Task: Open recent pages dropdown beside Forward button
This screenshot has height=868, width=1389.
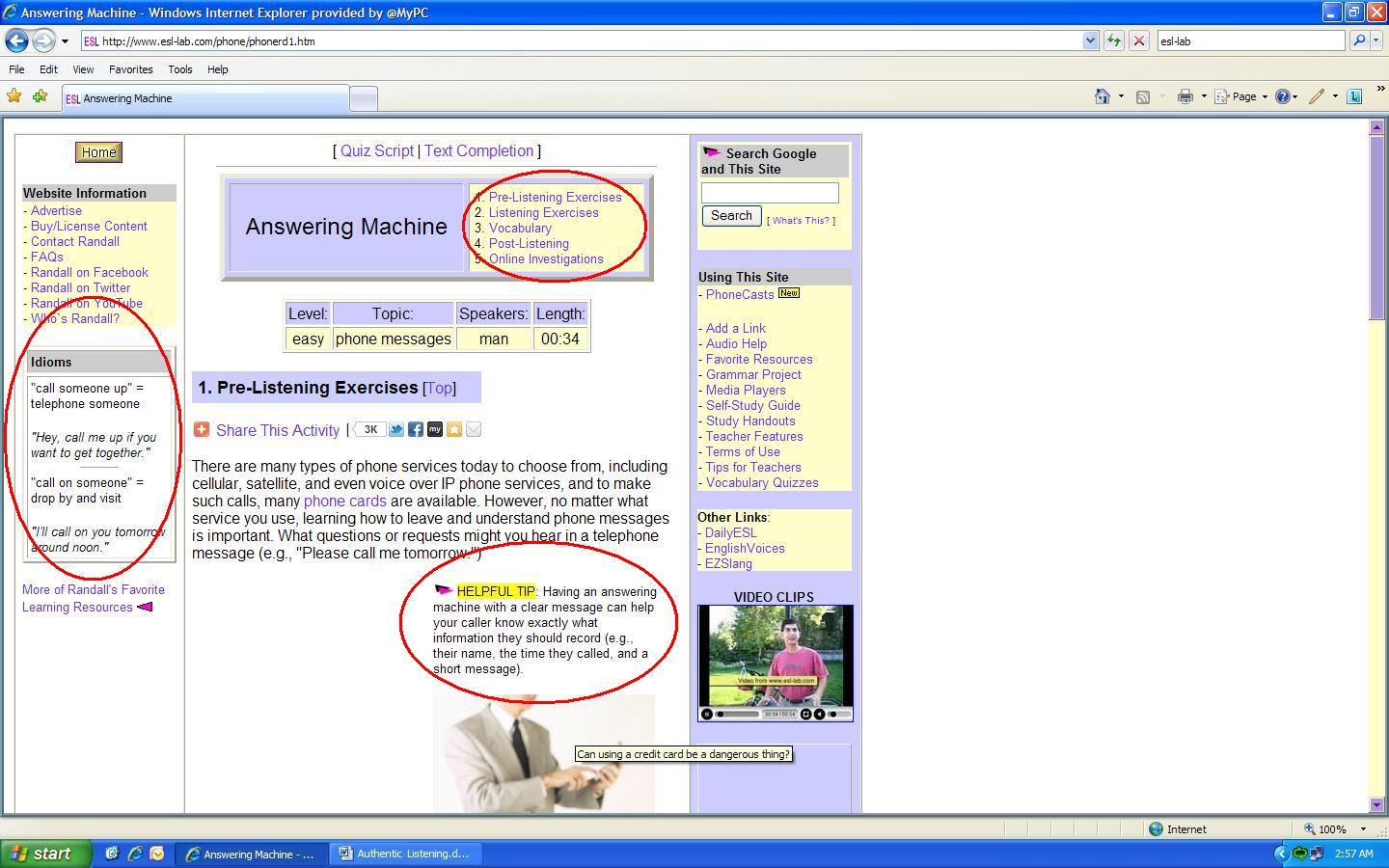Action: [x=65, y=41]
